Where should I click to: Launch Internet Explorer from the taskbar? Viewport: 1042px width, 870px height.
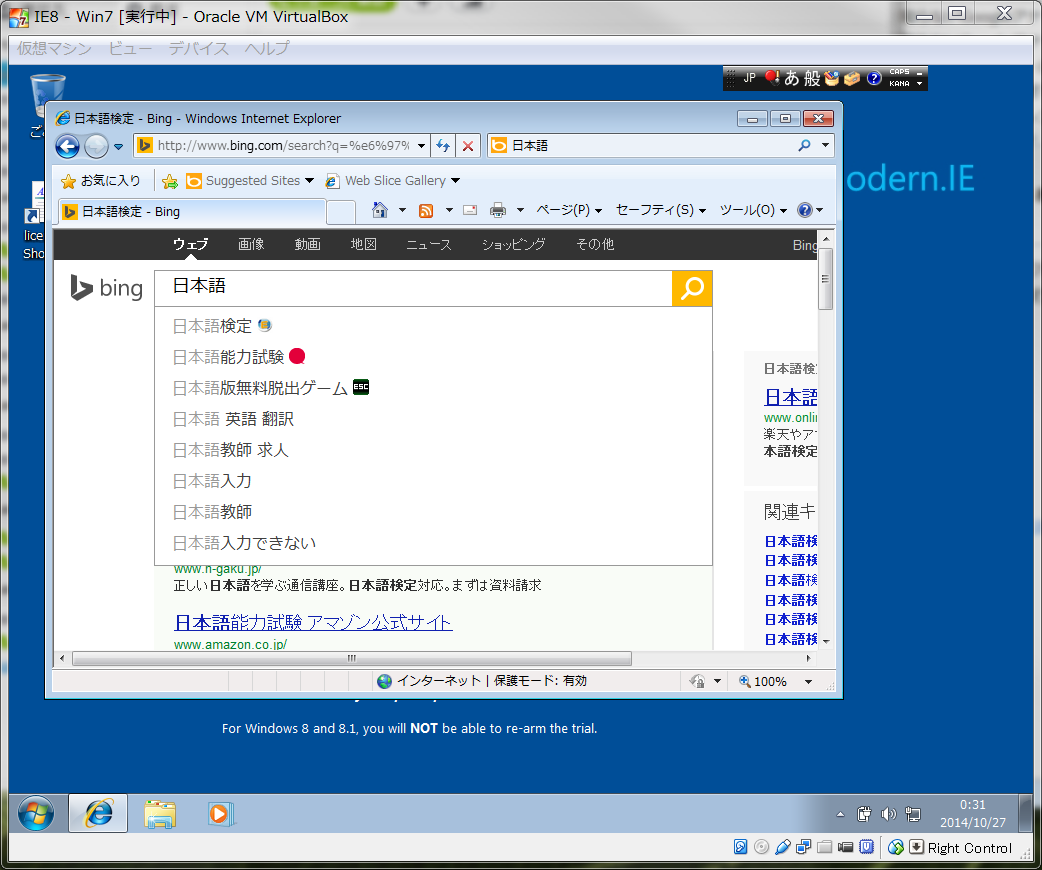(x=98, y=813)
